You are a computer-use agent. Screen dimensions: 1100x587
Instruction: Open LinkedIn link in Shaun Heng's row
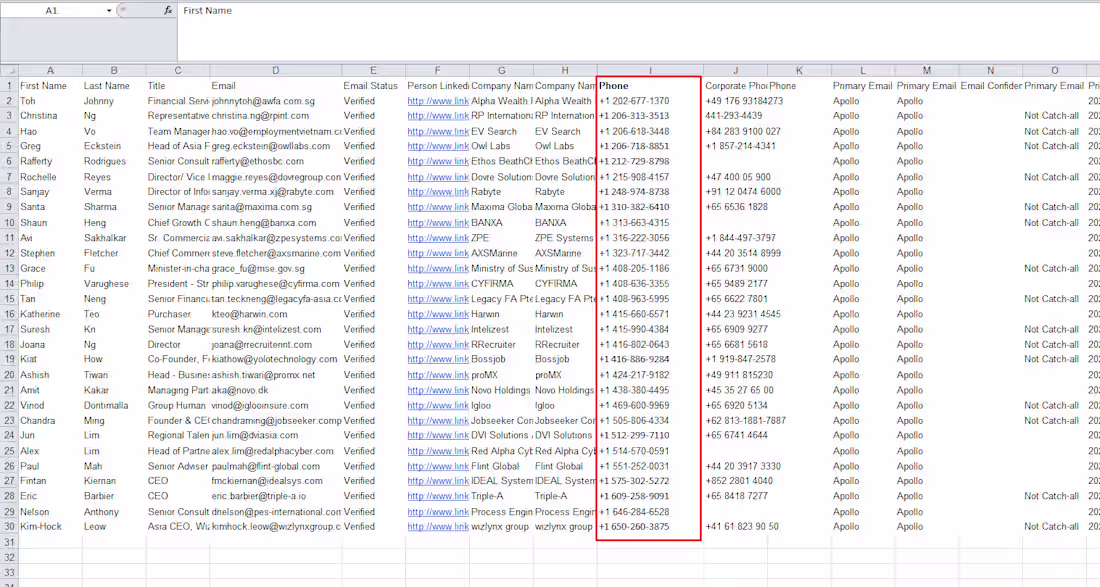(438, 223)
